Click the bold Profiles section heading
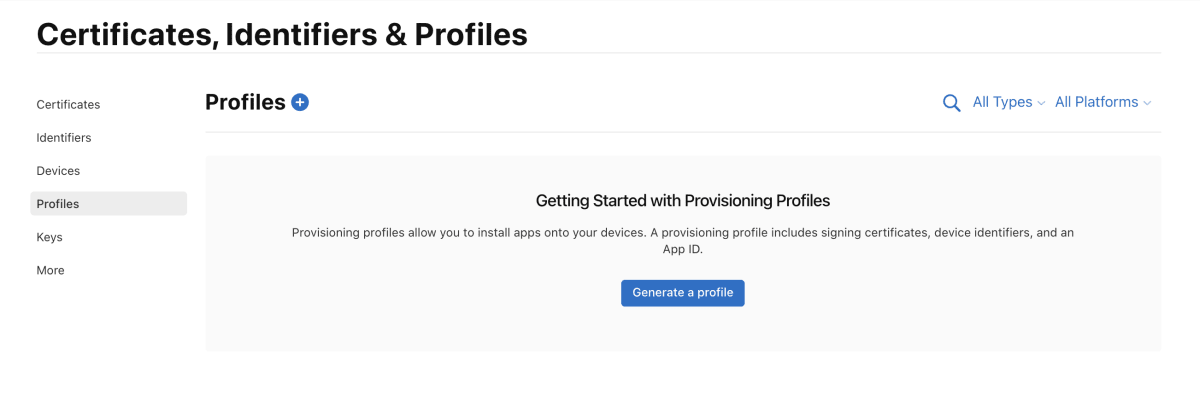The width and height of the screenshot is (1200, 406). [x=245, y=102]
